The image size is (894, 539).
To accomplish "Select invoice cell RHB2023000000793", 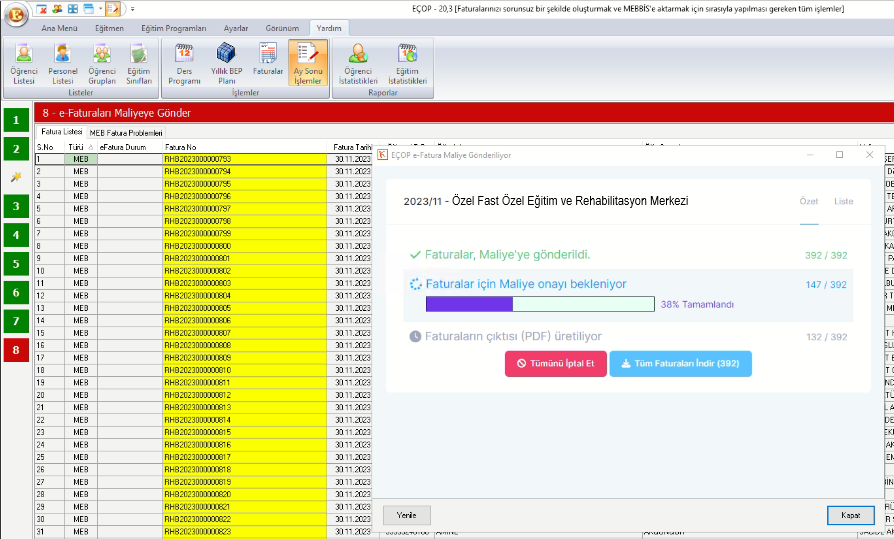I will point(245,159).
